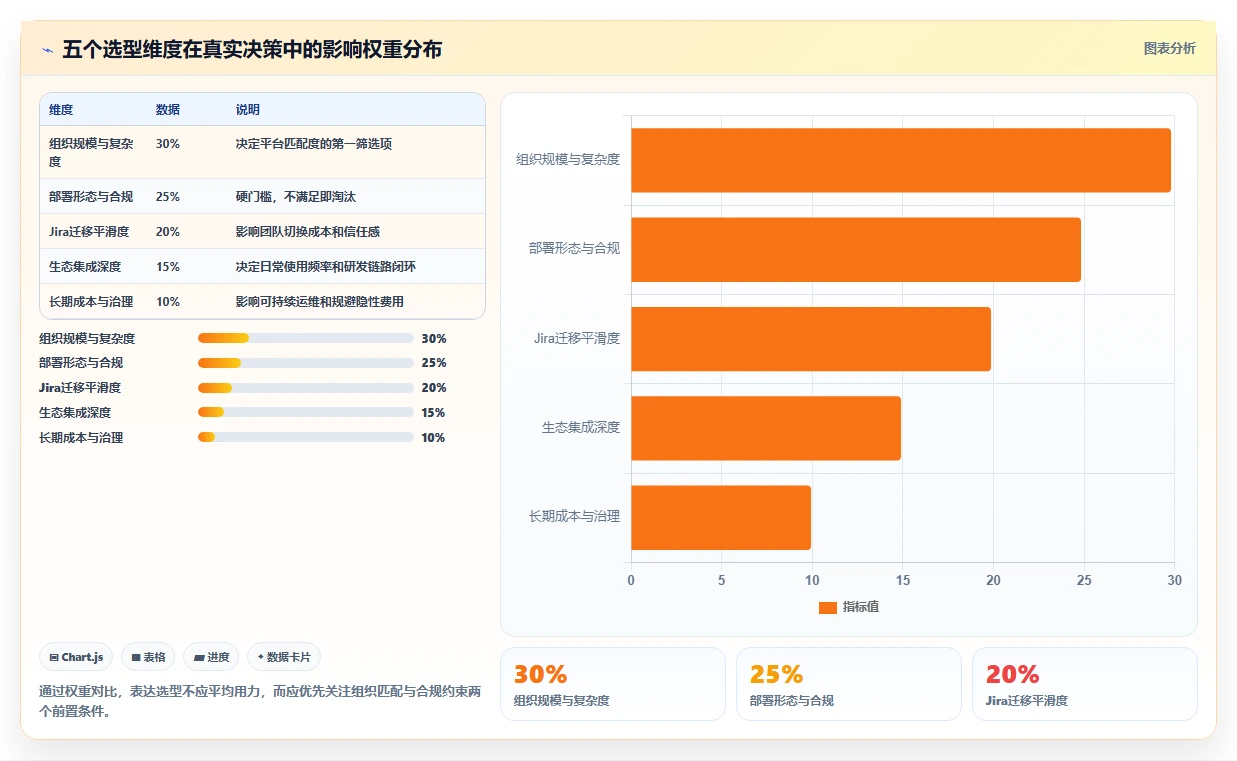1237x761 pixels.
Task: Click the 决定平台匹配度的第一筛选项 table cell
Action: [x=314, y=144]
